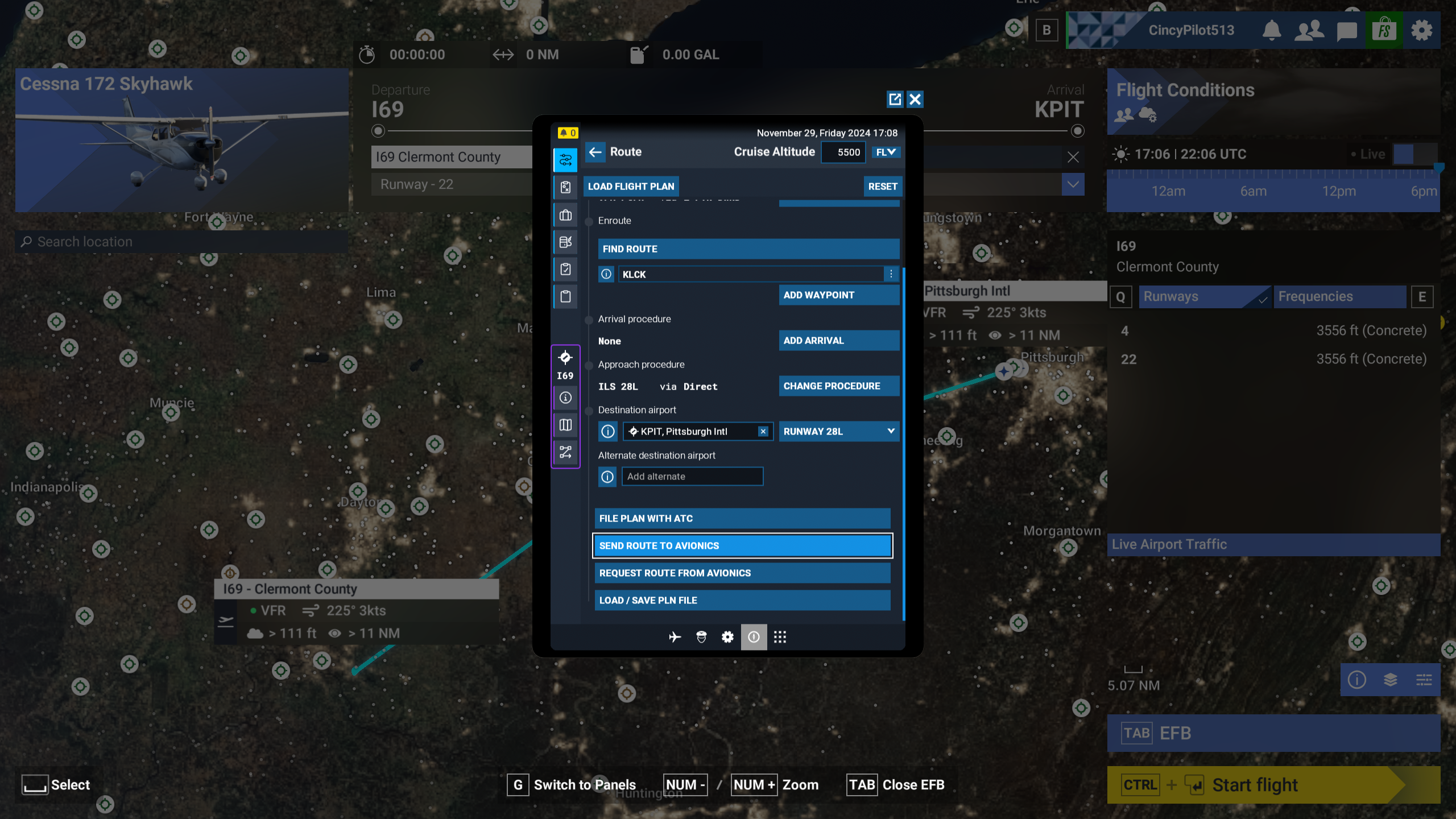Switch to the Frequencies tab
The width and height of the screenshot is (1456, 819).
point(1339,297)
